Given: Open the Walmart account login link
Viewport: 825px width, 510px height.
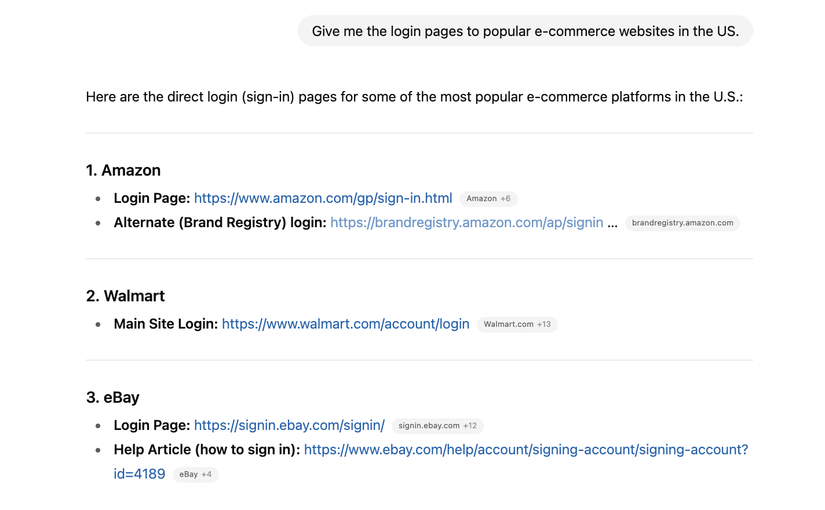Looking at the screenshot, I should click(345, 324).
